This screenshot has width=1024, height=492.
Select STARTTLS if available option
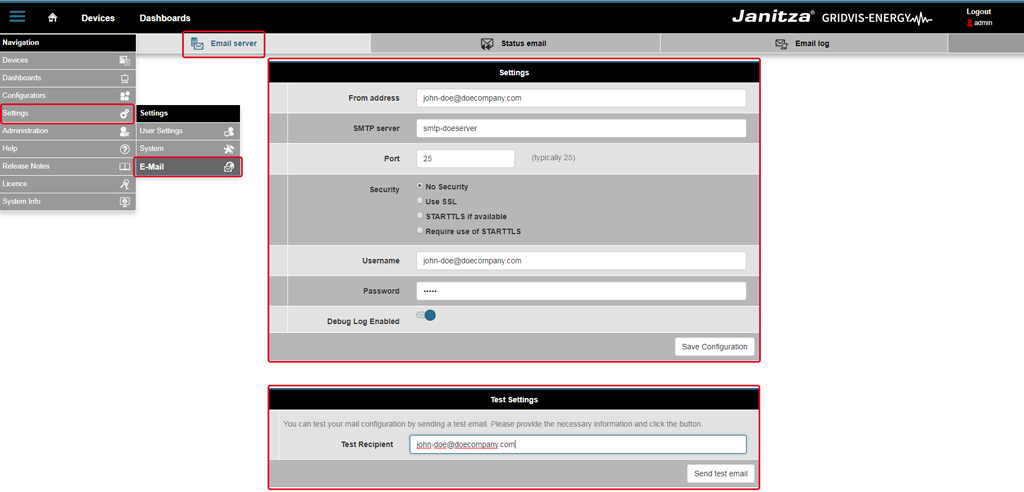(x=420, y=216)
